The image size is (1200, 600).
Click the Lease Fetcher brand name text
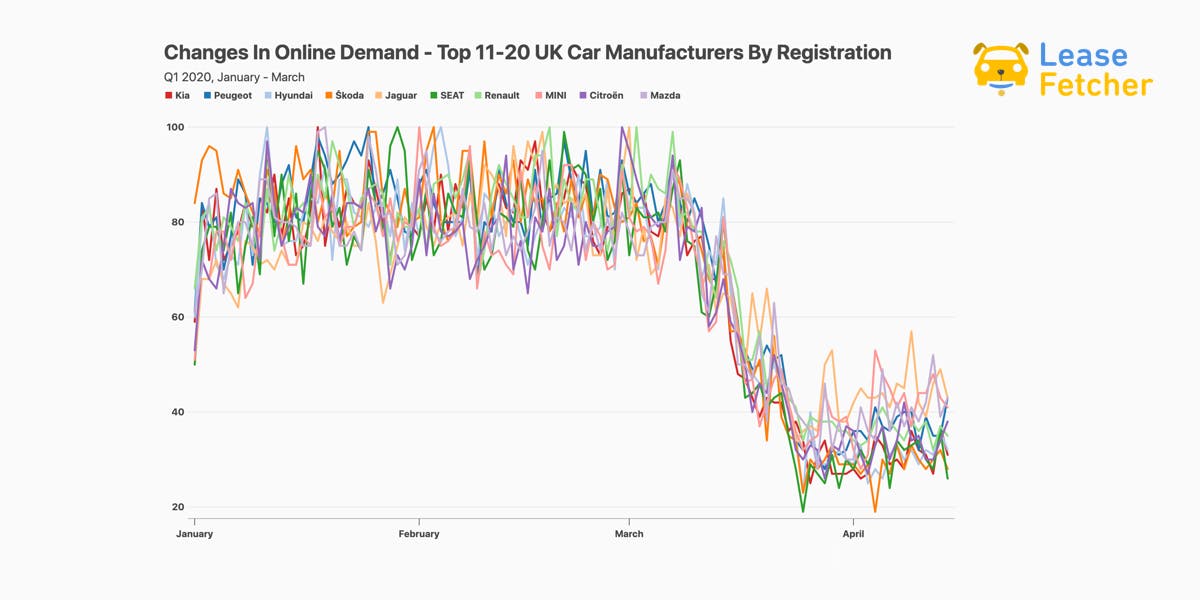(1095, 69)
